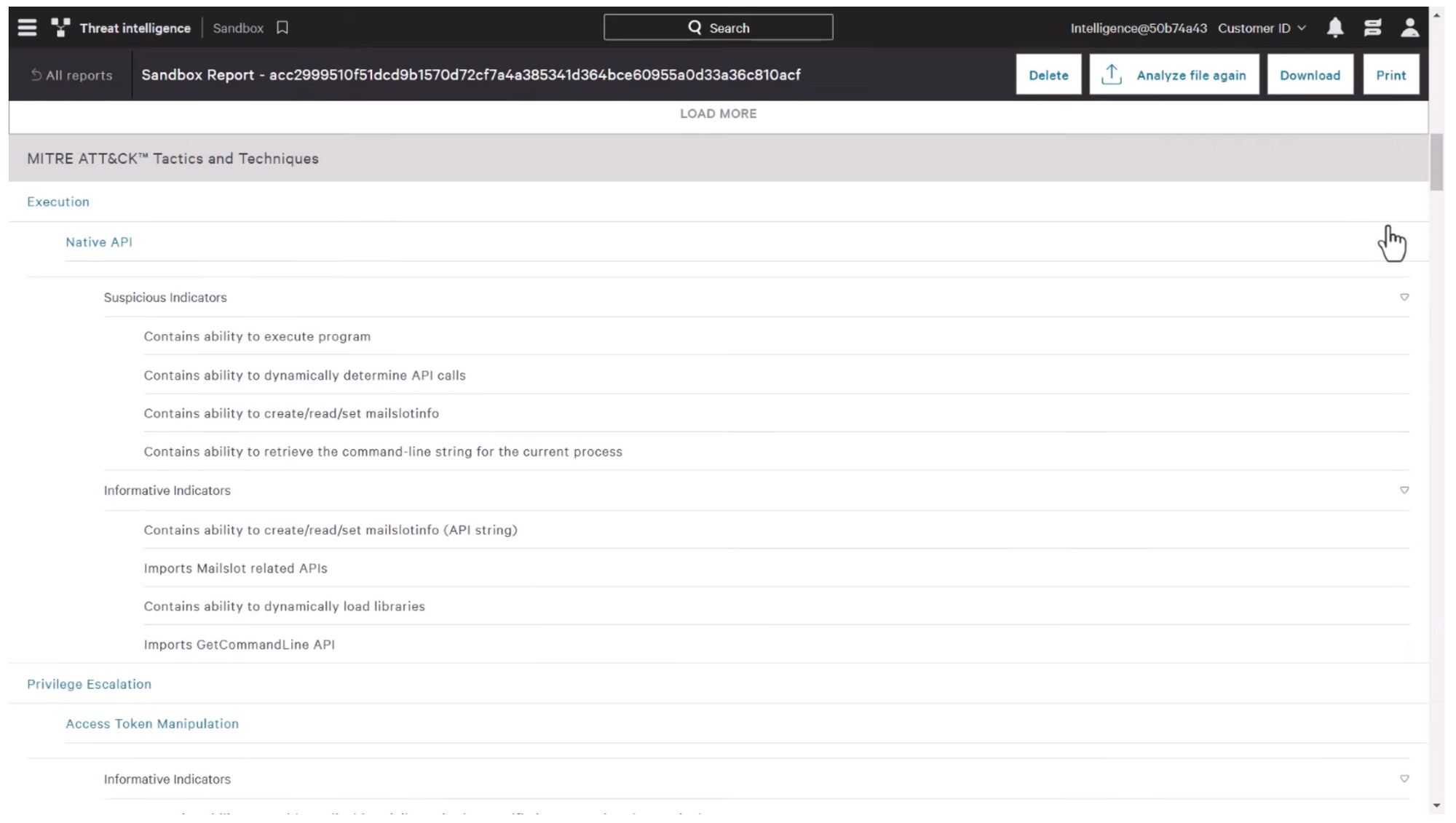This screenshot has width=1456, height=823.
Task: Open the messages stack icon
Action: click(1372, 28)
